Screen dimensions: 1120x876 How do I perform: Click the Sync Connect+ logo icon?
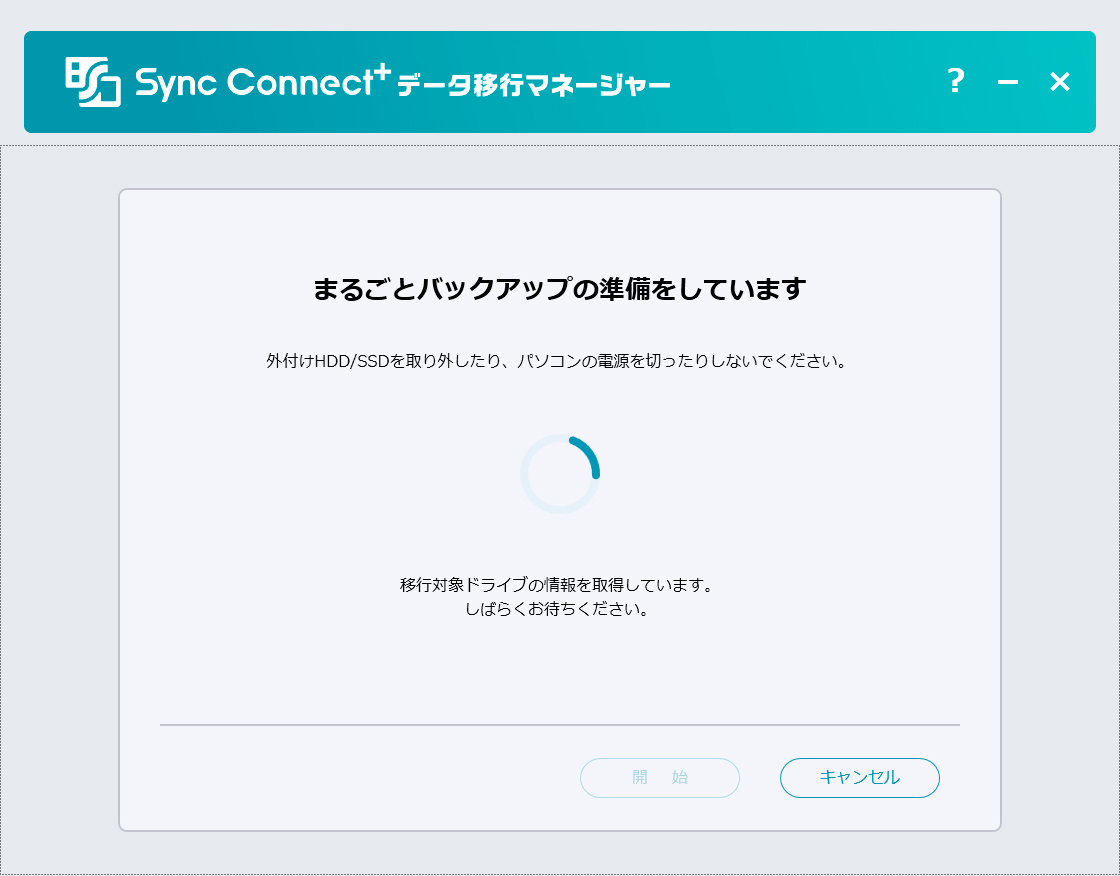tap(93, 82)
